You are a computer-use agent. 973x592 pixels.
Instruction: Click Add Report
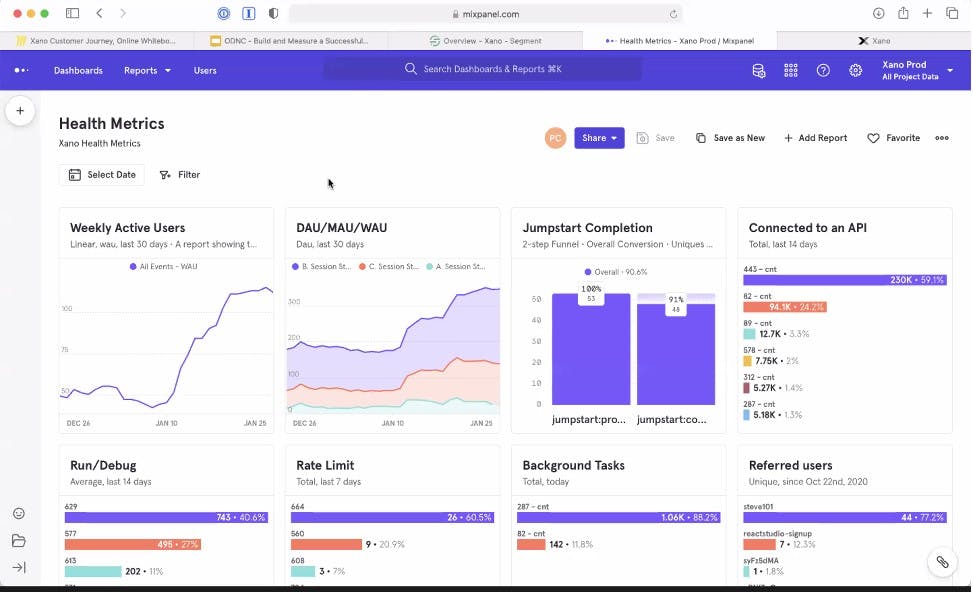coord(815,138)
